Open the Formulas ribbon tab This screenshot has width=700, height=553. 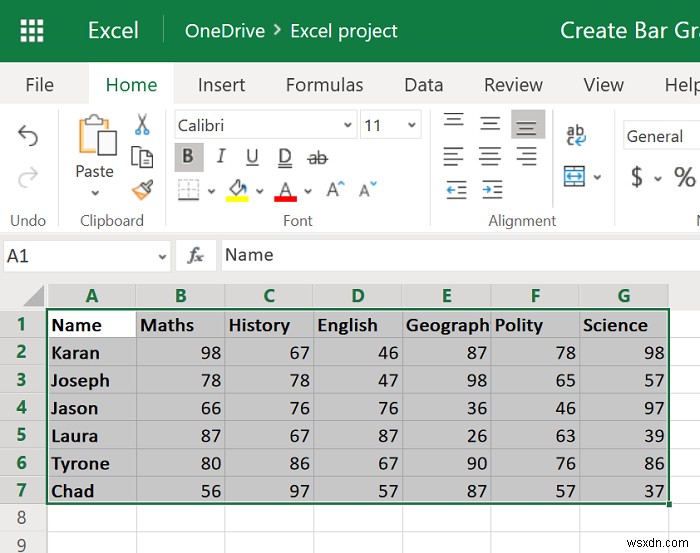[x=325, y=85]
